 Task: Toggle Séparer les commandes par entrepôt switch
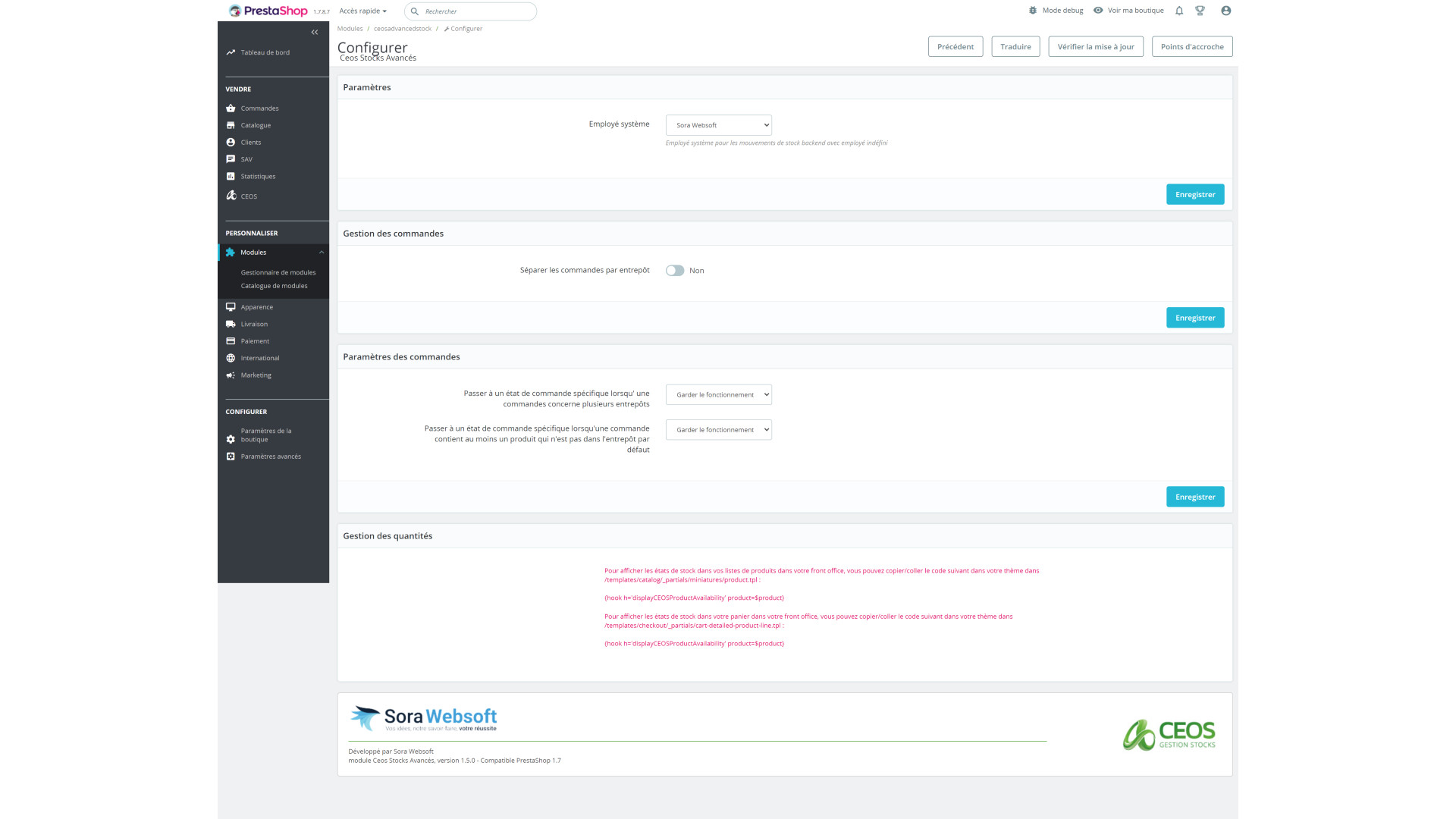675,271
